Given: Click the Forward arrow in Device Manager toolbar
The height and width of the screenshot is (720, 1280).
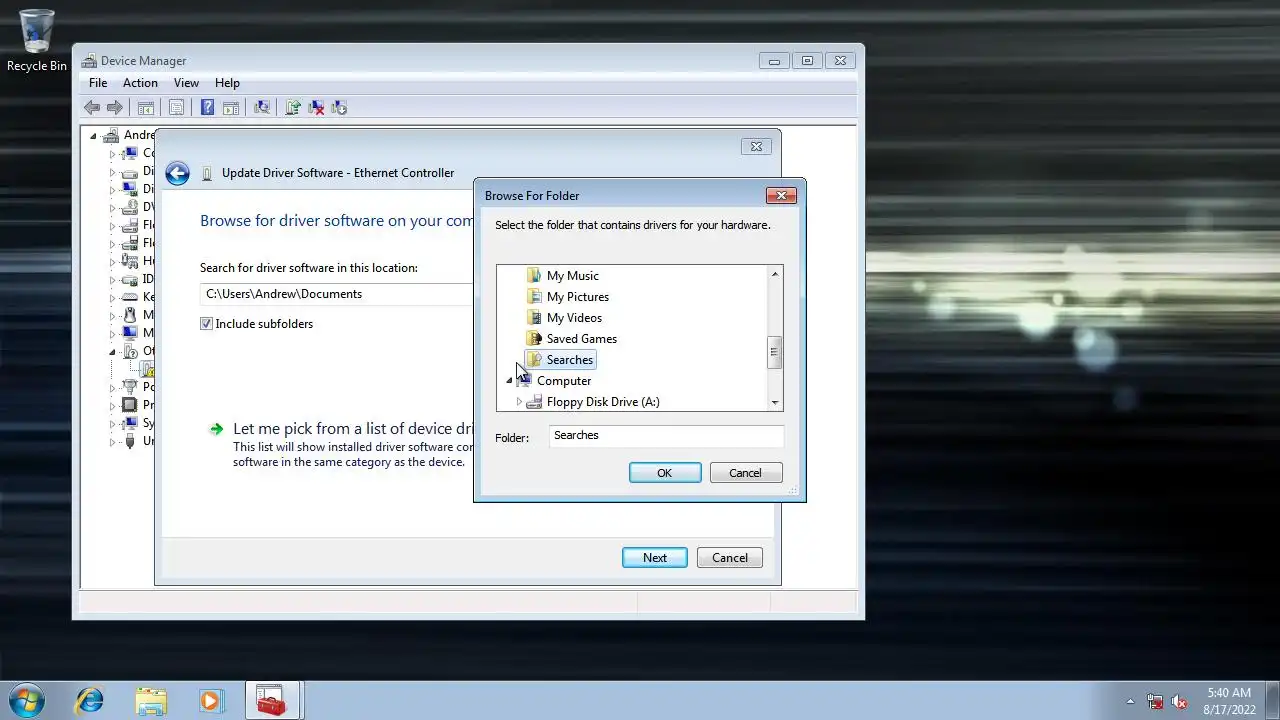Looking at the screenshot, I should pos(115,108).
